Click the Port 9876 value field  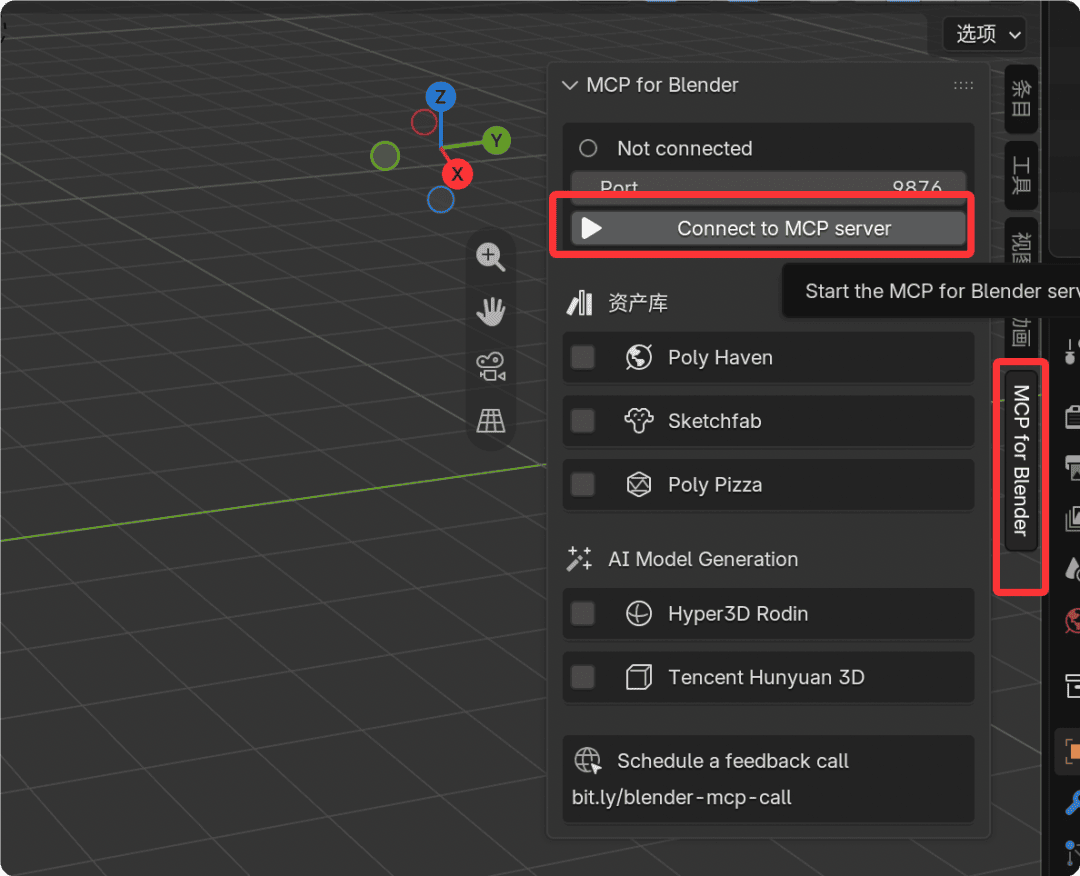[768, 185]
